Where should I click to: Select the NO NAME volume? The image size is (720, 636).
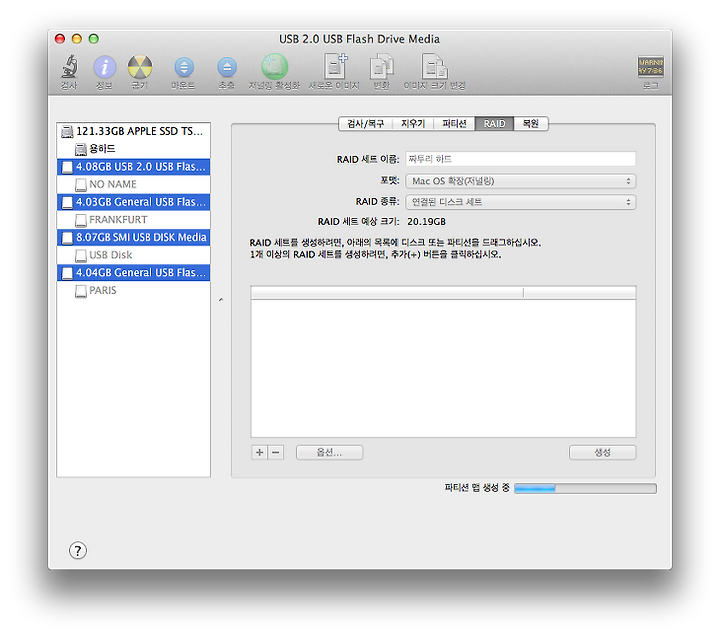pos(134,184)
